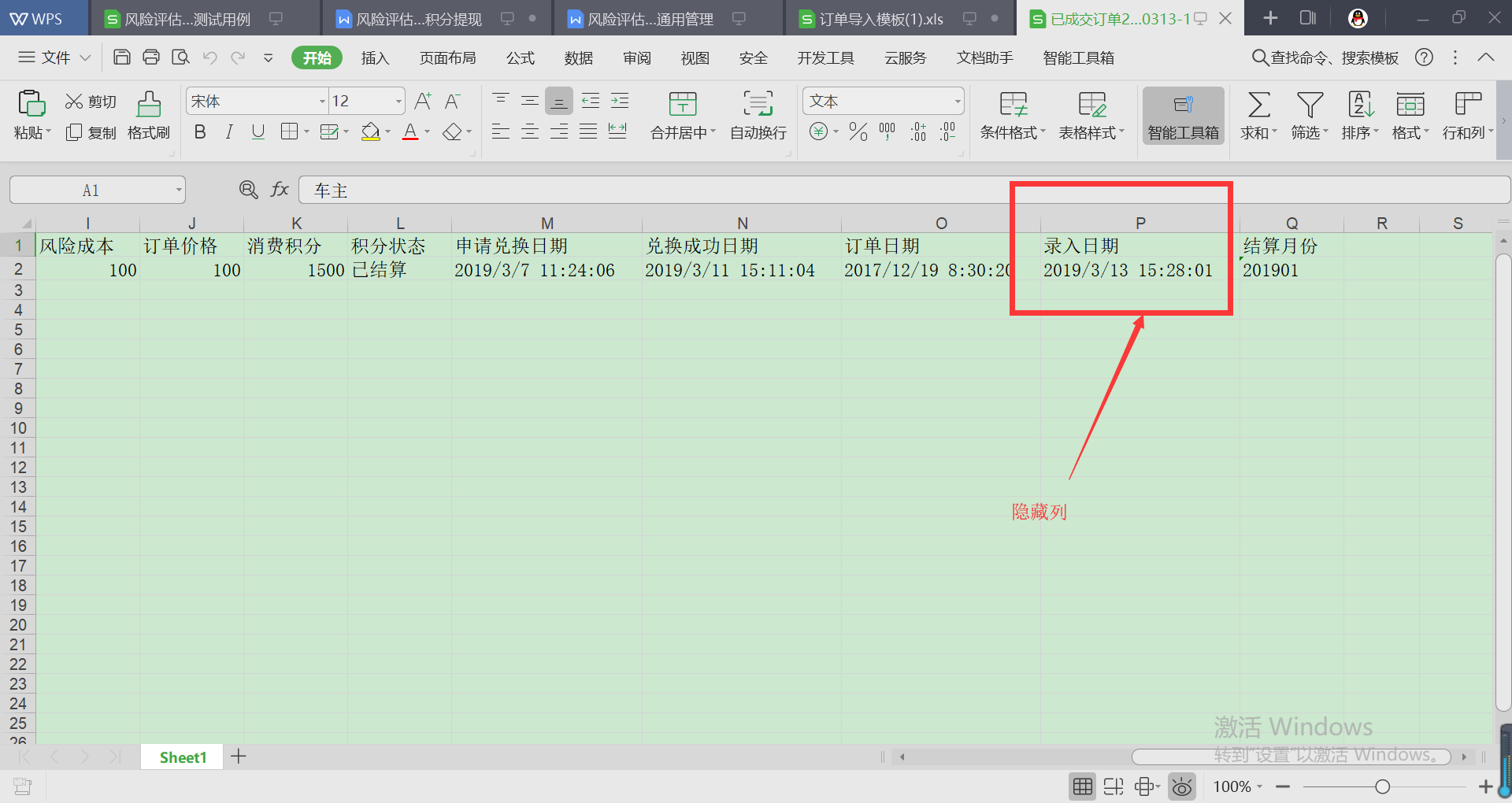Click the Filter 筛选 funnel icon
Viewport: 1512px width, 803px height.
[1310, 104]
